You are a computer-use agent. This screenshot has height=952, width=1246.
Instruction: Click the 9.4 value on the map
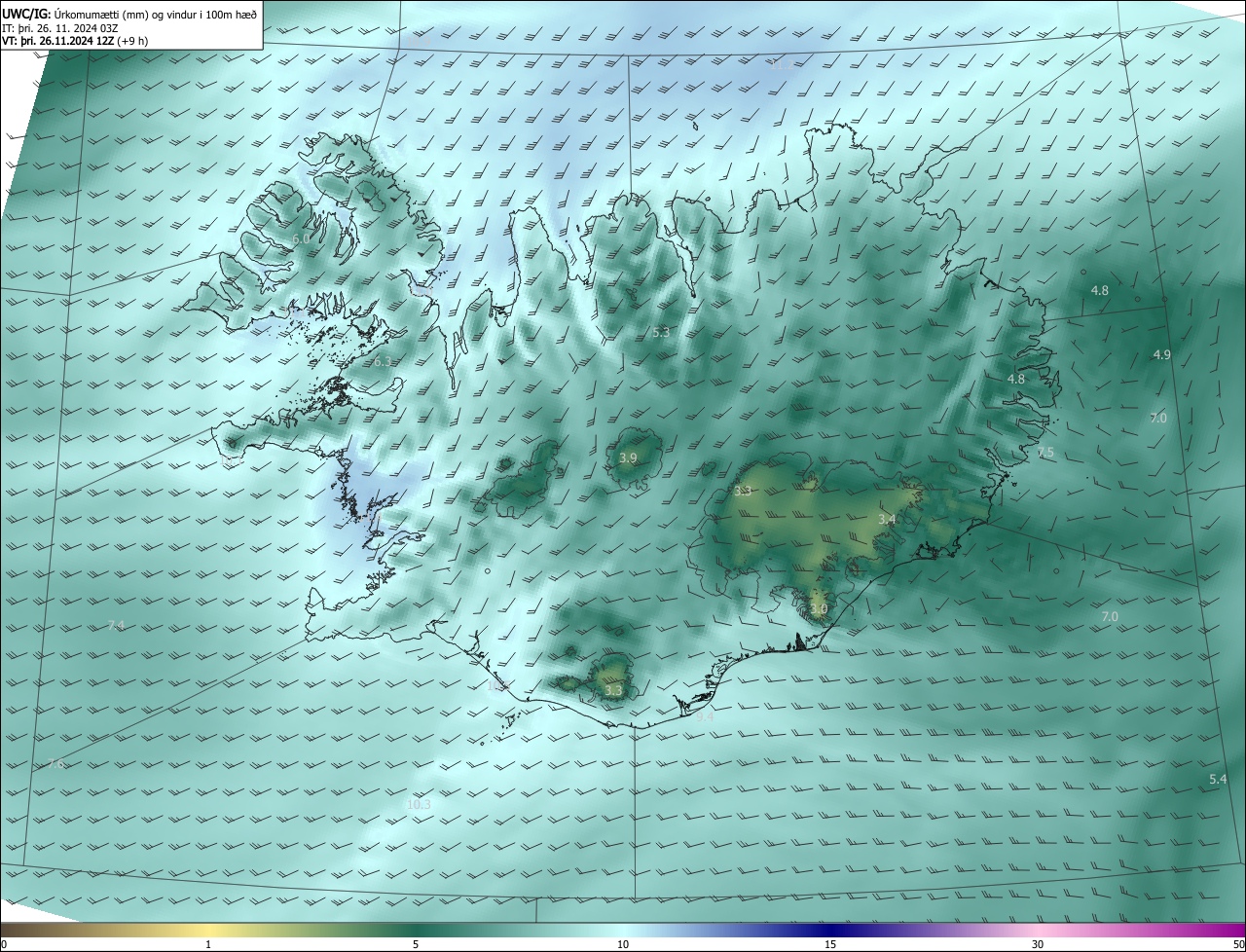click(x=706, y=717)
